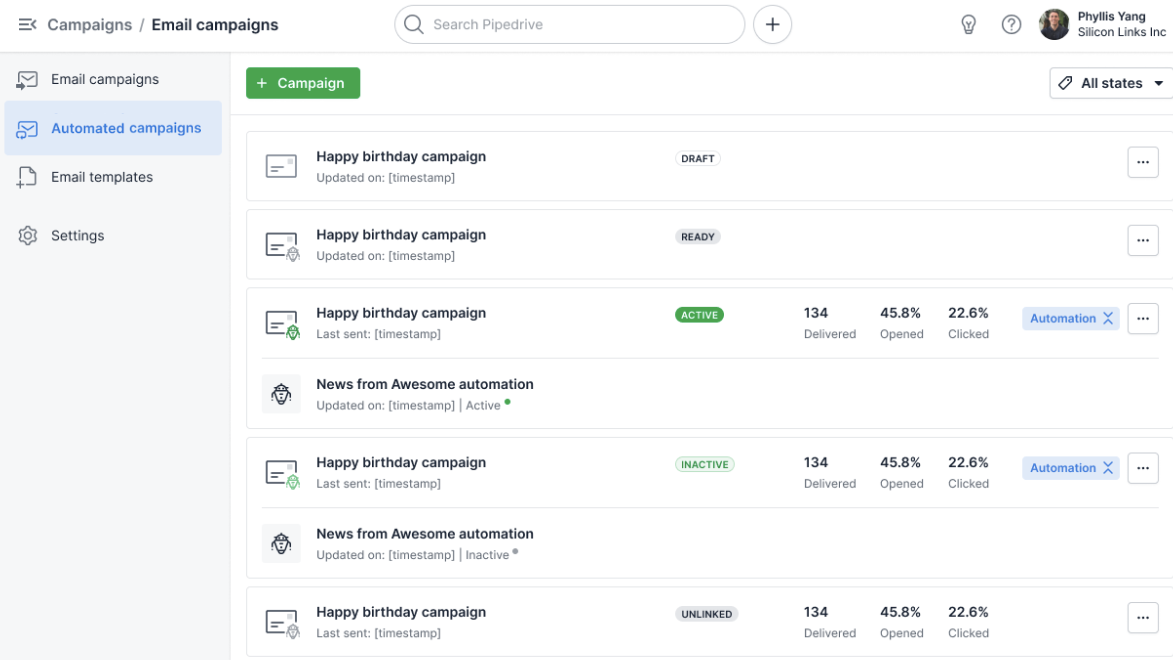Click the Email campaigns breadcrumb title

pos(215,25)
